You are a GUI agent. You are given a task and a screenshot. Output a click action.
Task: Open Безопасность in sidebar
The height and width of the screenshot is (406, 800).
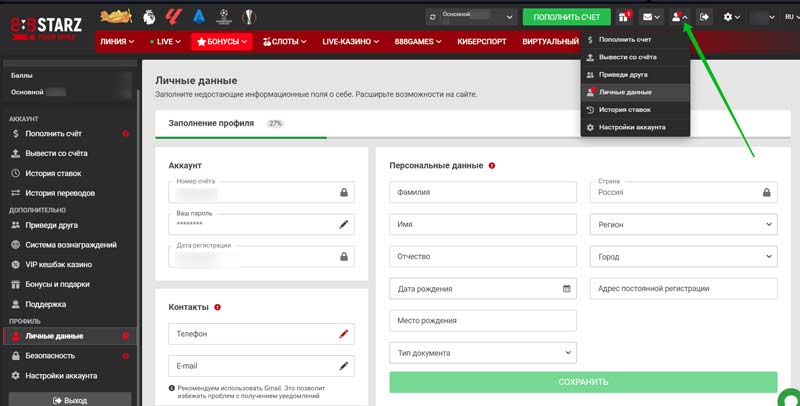pos(70,356)
